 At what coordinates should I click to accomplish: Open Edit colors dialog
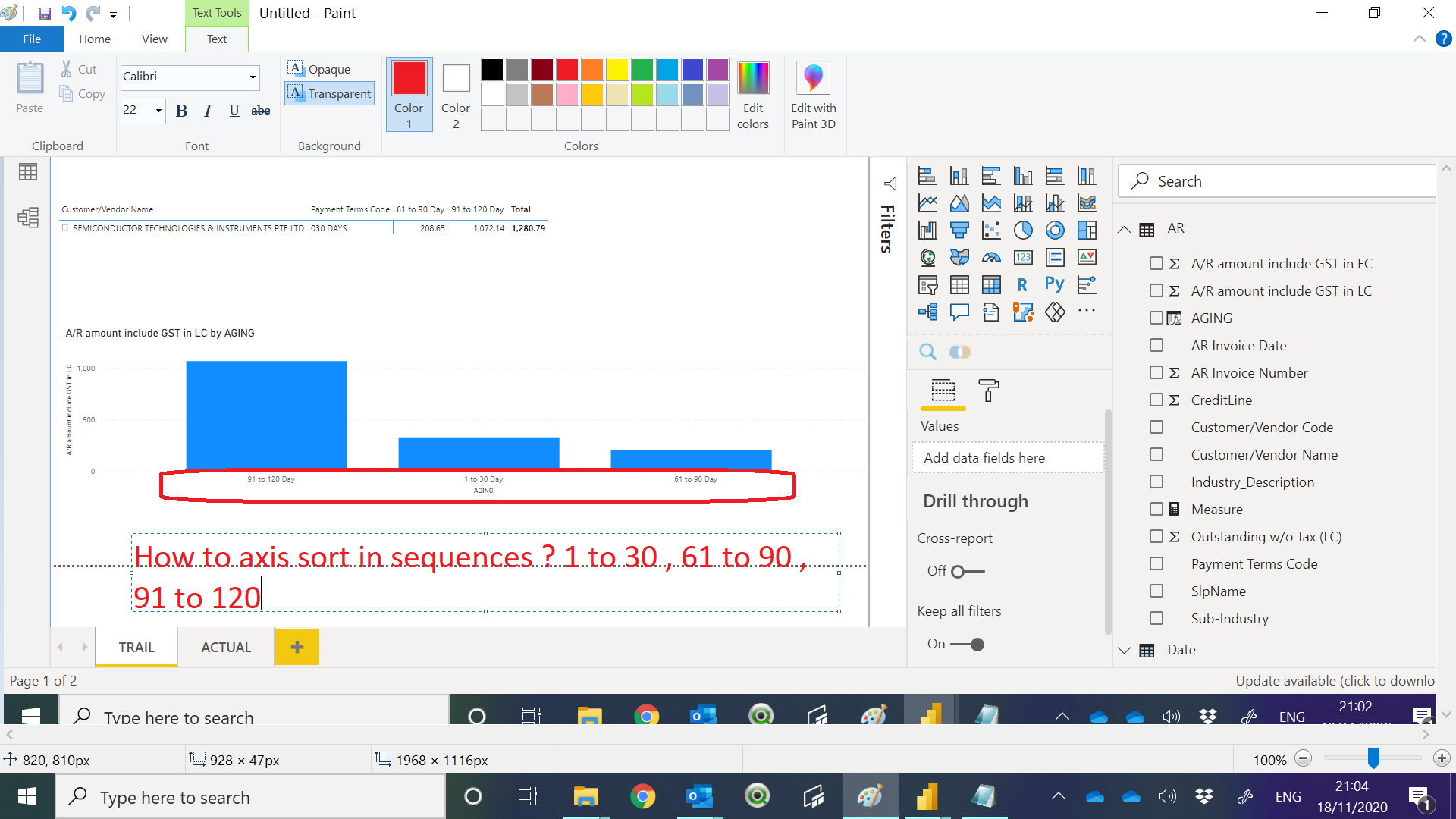pyautogui.click(x=753, y=96)
